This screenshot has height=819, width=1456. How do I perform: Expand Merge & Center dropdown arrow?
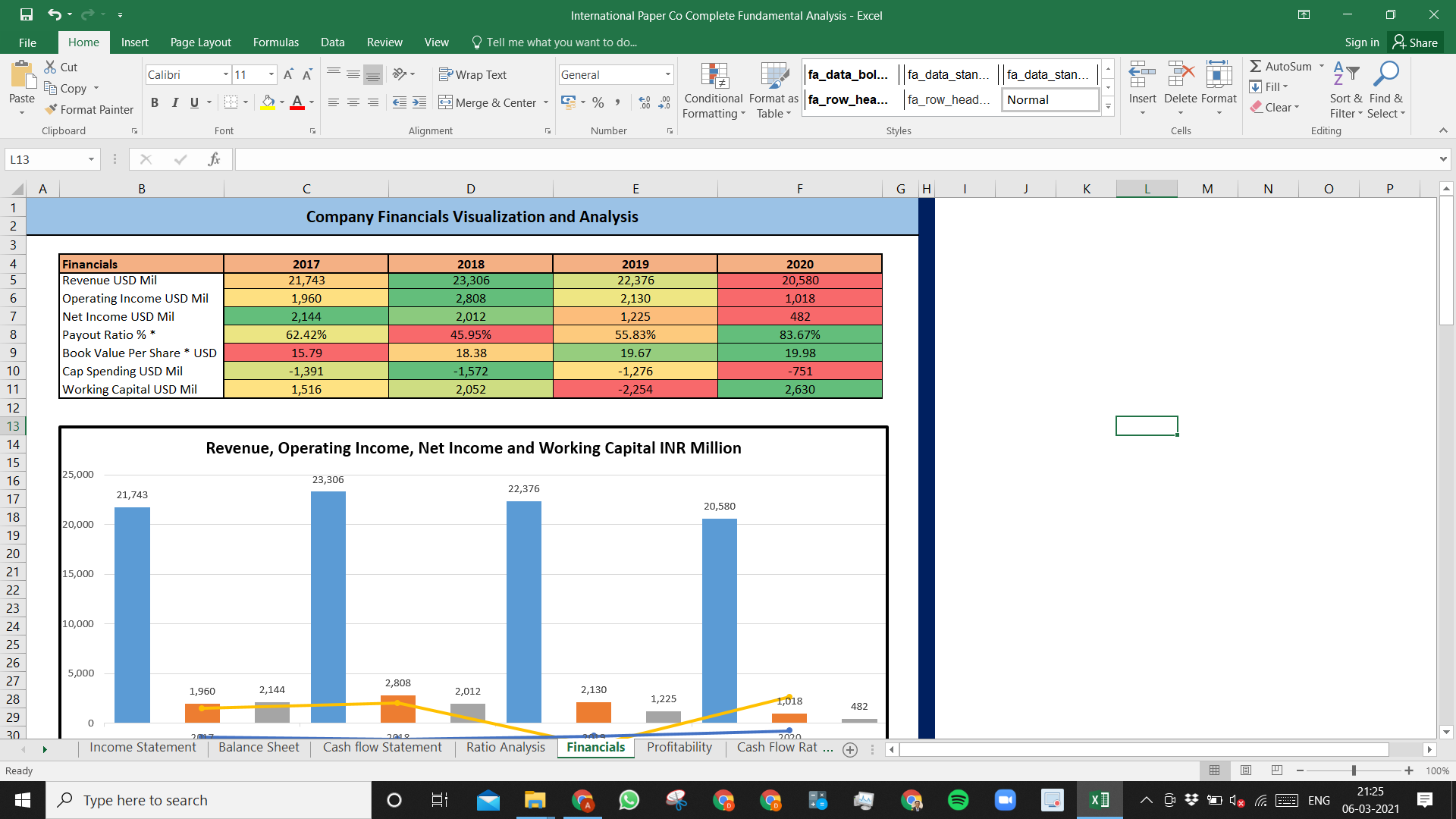pyautogui.click(x=546, y=102)
